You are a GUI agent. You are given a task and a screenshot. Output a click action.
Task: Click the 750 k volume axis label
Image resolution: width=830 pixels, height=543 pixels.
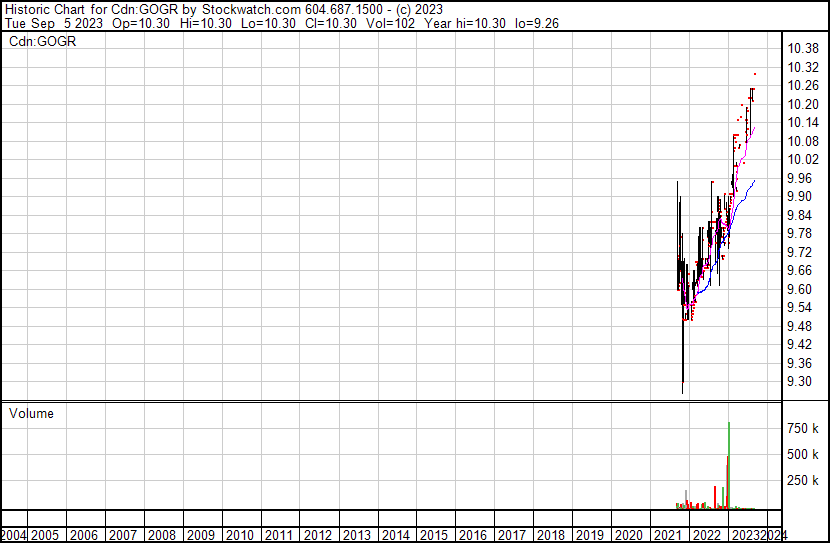tap(803, 429)
